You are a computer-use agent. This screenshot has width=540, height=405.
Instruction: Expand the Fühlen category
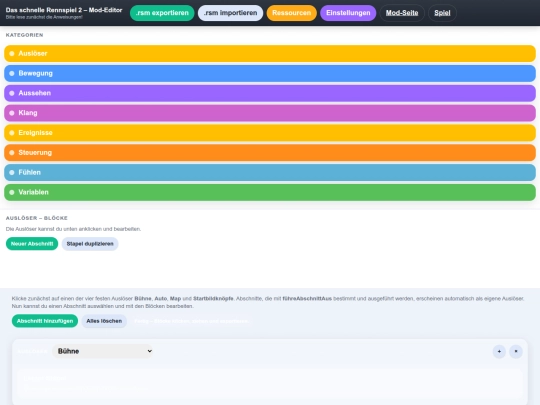click(x=270, y=172)
